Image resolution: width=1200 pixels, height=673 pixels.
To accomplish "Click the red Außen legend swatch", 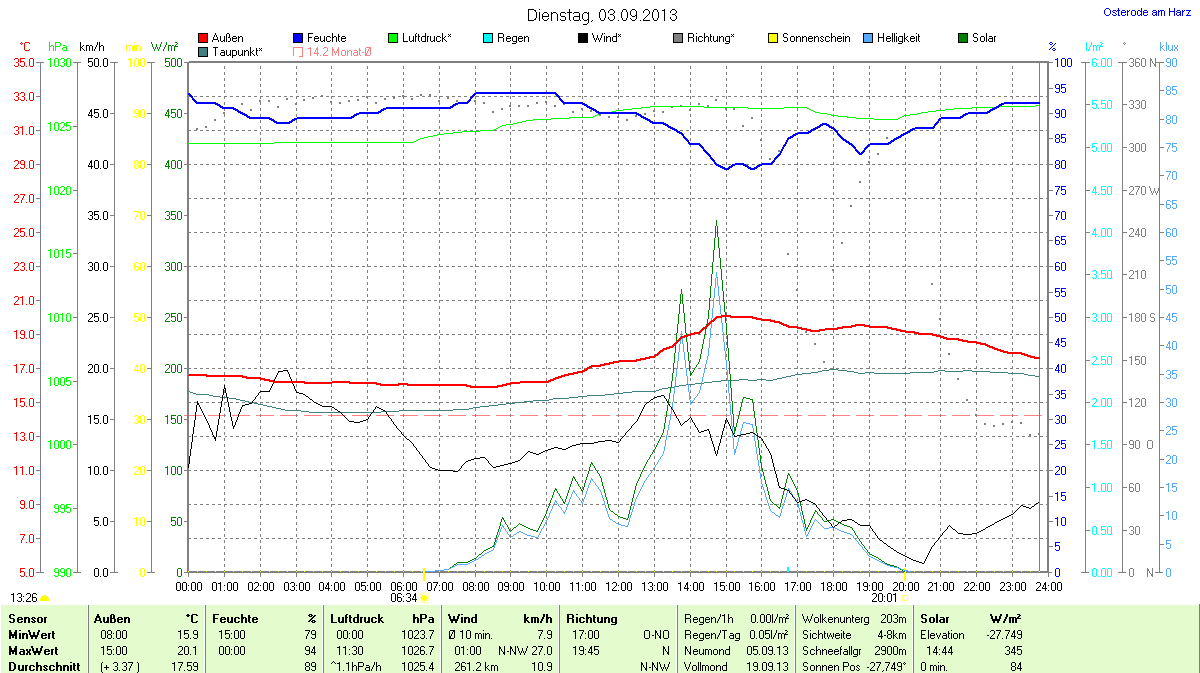I will (x=204, y=38).
